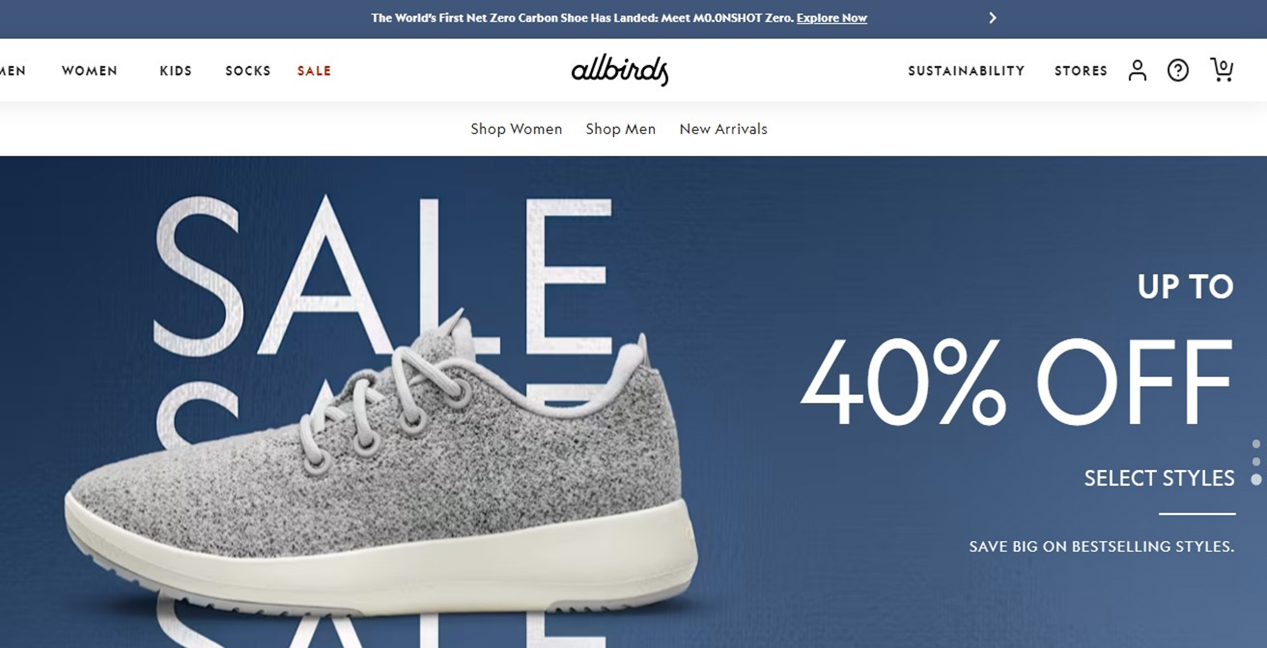Open the red Sale menu item
The image size is (1267, 648).
tap(314, 71)
